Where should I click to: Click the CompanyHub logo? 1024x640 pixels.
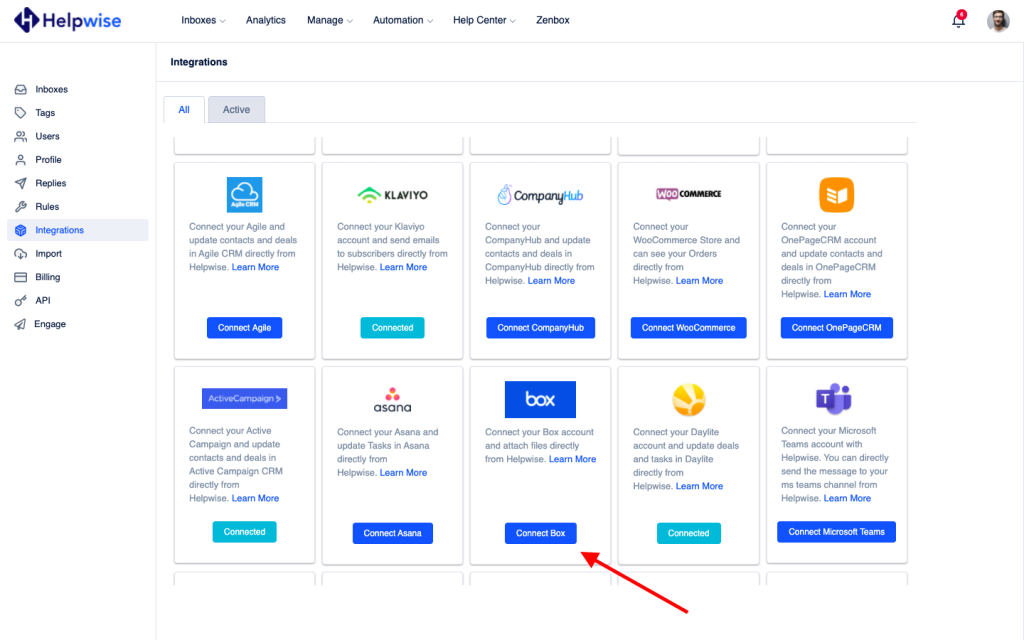coord(540,195)
